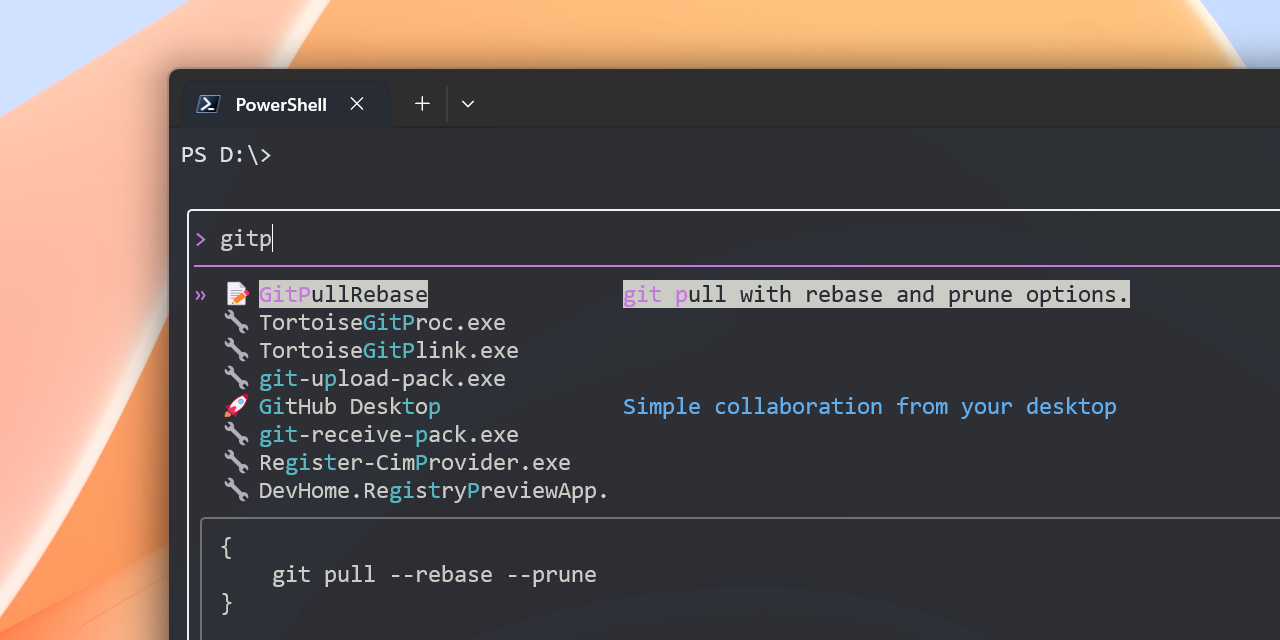Select TortoiseGitProc.exe from results
This screenshot has height=640, width=1280.
pyautogui.click(x=382, y=322)
